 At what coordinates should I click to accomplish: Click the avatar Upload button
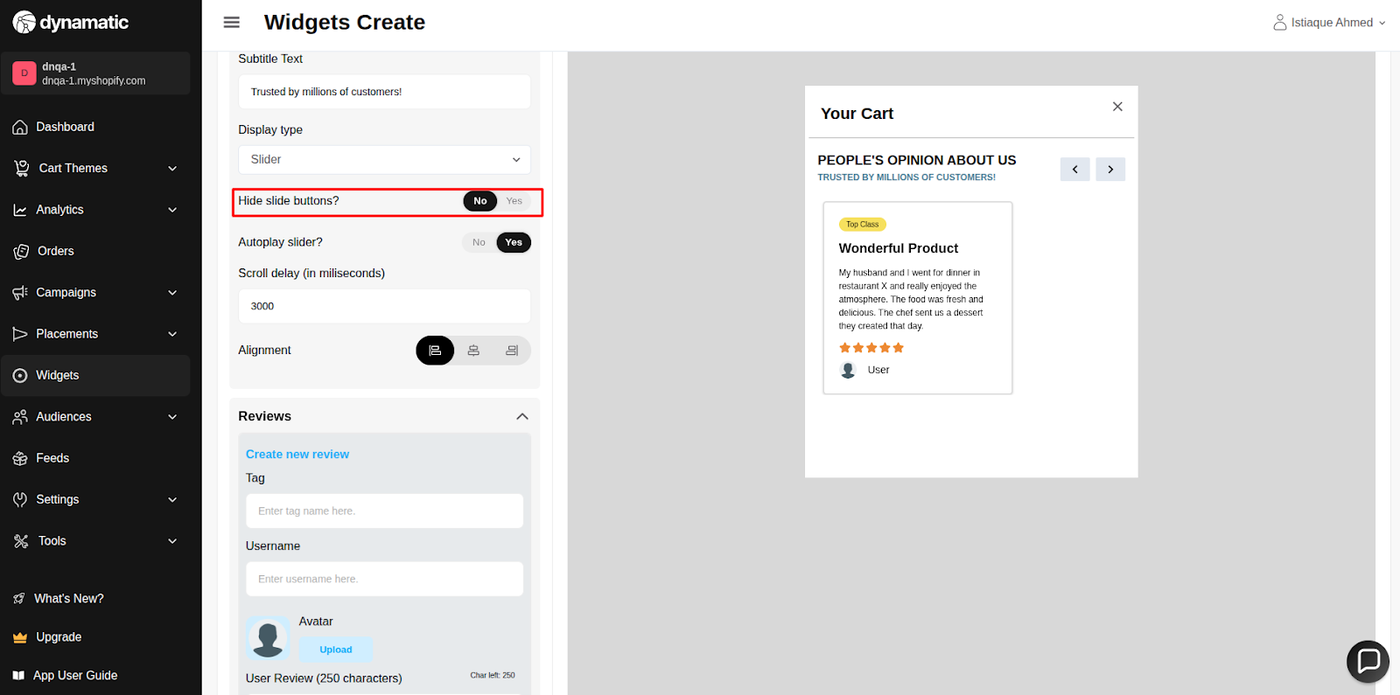tap(336, 650)
